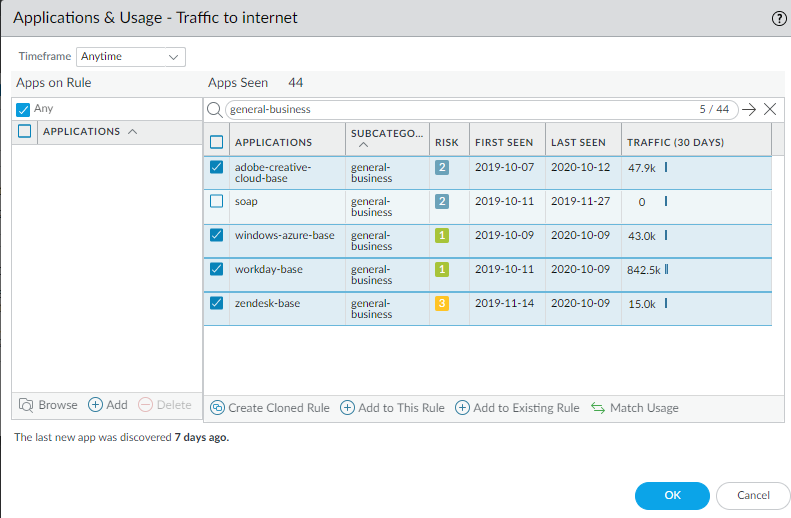
Task: Open the Timeframe dropdown
Action: 131,57
